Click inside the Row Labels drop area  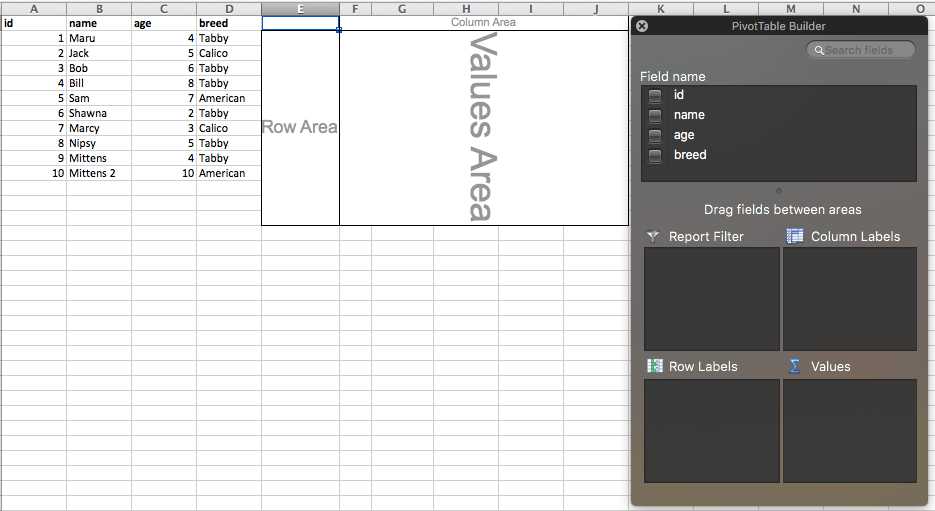click(x=711, y=431)
